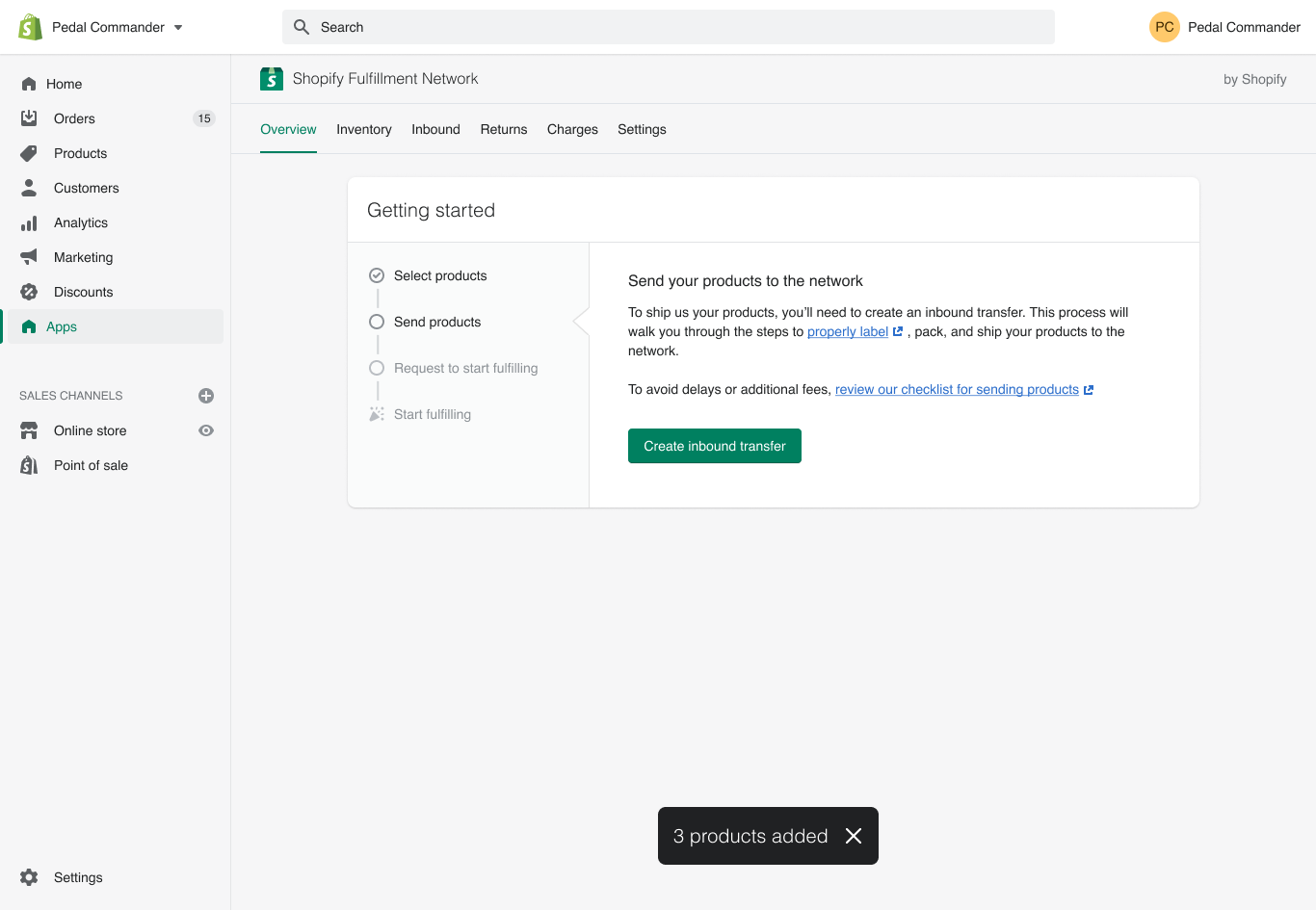
Task: Open the Start fulfilling step
Action: (433, 414)
